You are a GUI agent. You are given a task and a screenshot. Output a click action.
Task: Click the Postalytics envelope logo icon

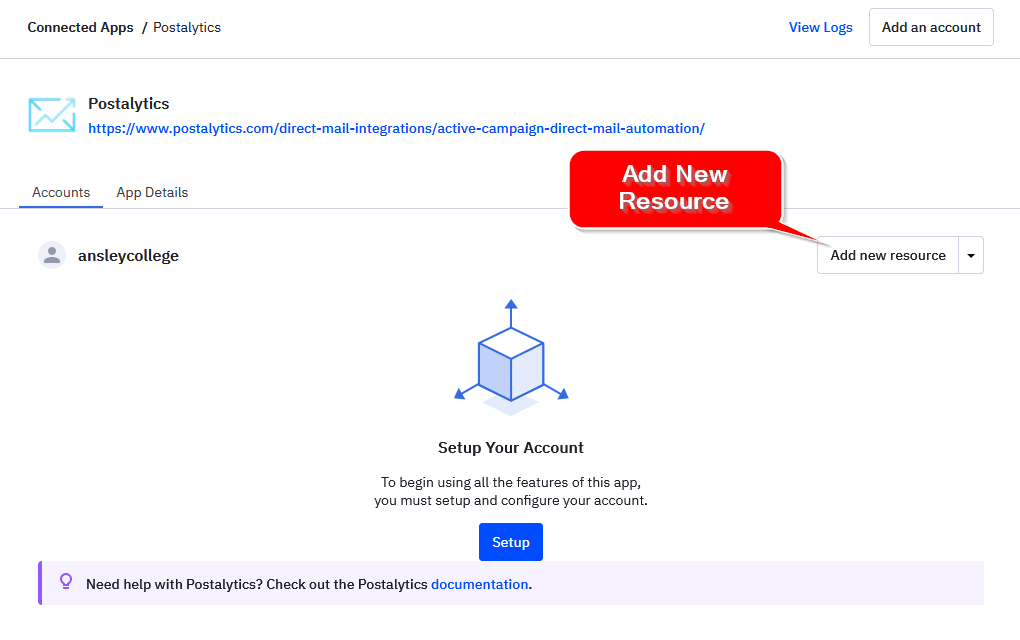[52, 114]
